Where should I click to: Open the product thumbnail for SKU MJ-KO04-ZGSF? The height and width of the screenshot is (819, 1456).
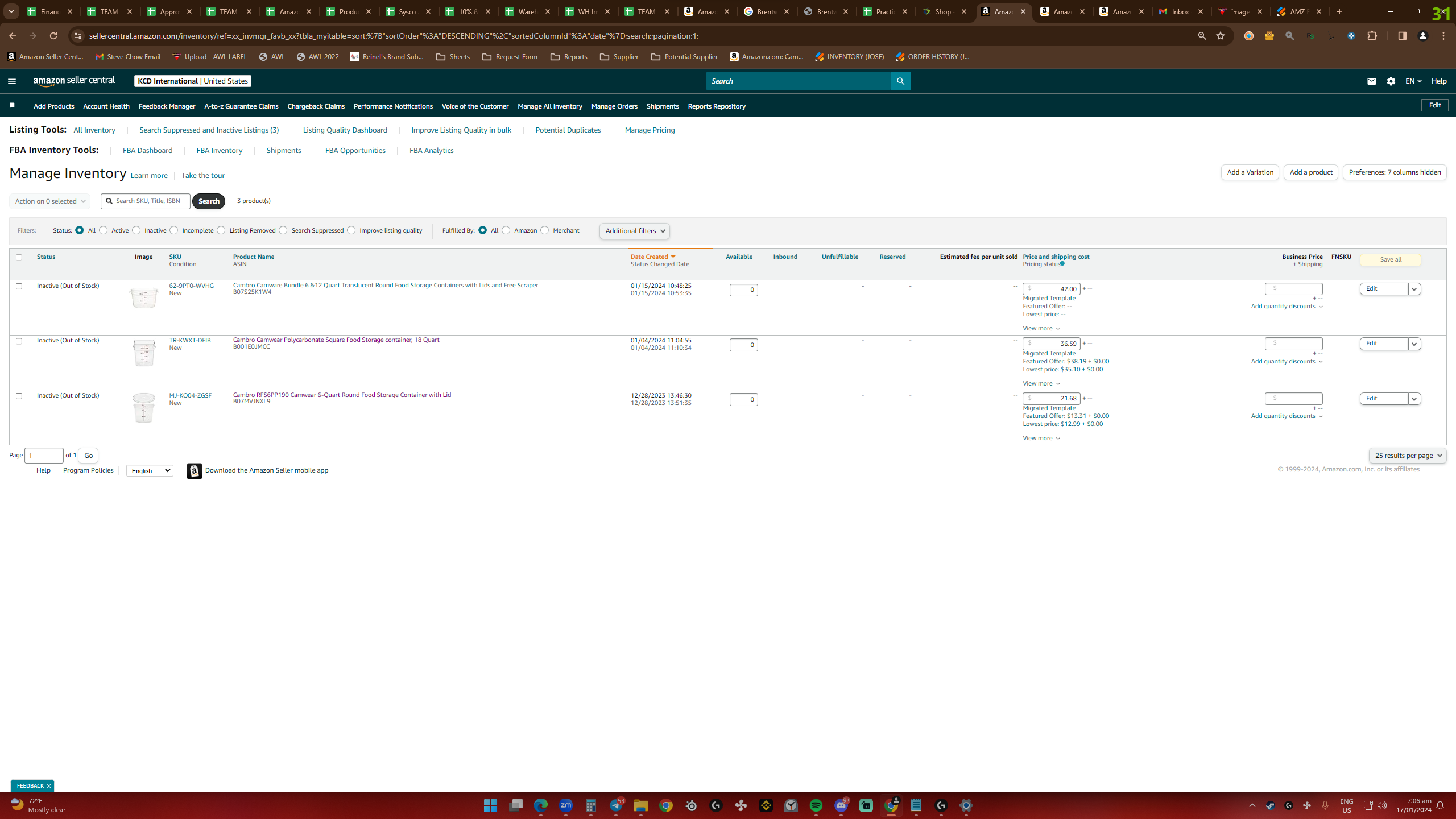point(144,408)
